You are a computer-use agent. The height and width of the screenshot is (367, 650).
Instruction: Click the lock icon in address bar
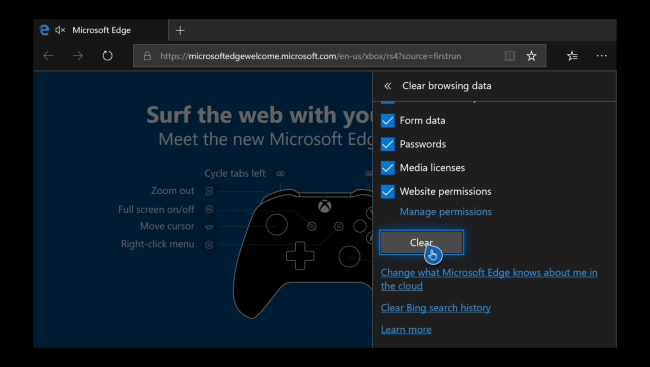147,56
